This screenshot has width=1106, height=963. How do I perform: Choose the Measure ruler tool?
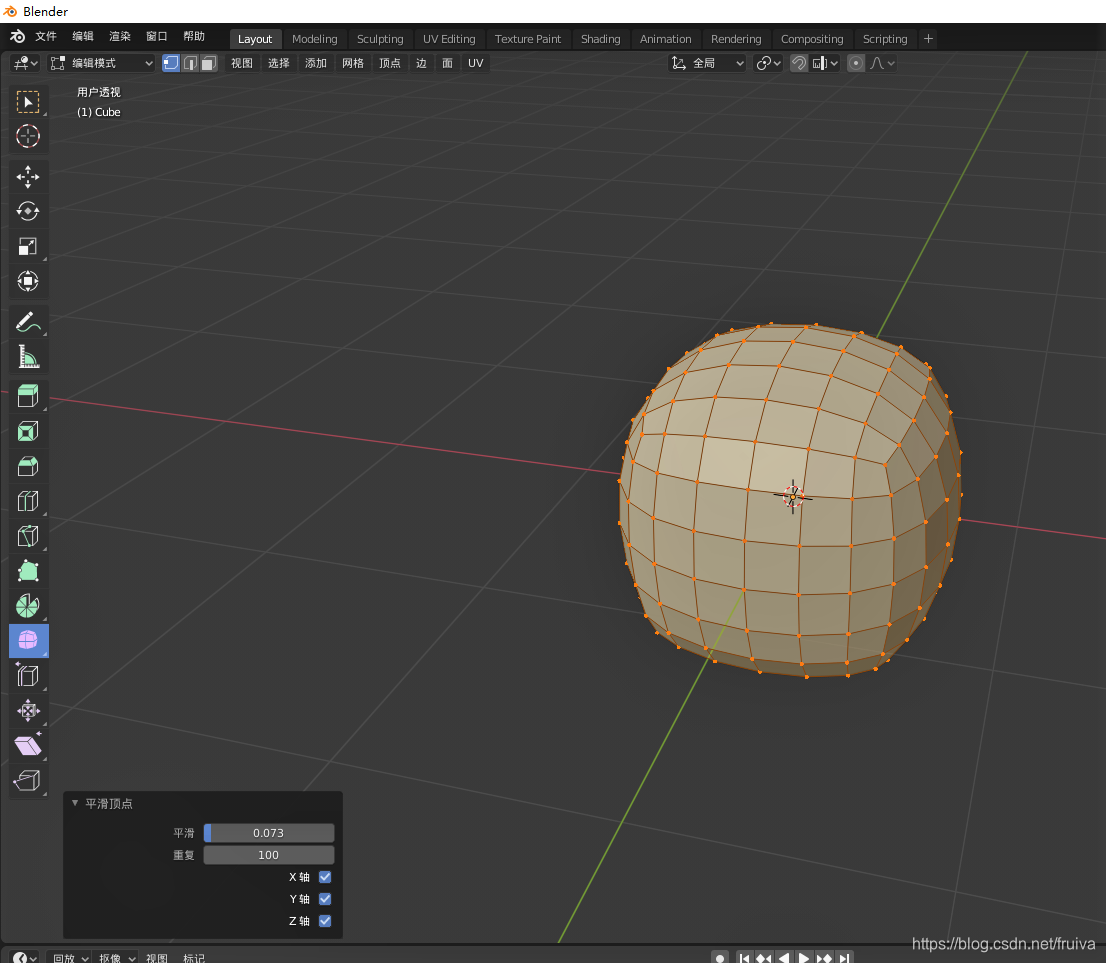(x=28, y=357)
